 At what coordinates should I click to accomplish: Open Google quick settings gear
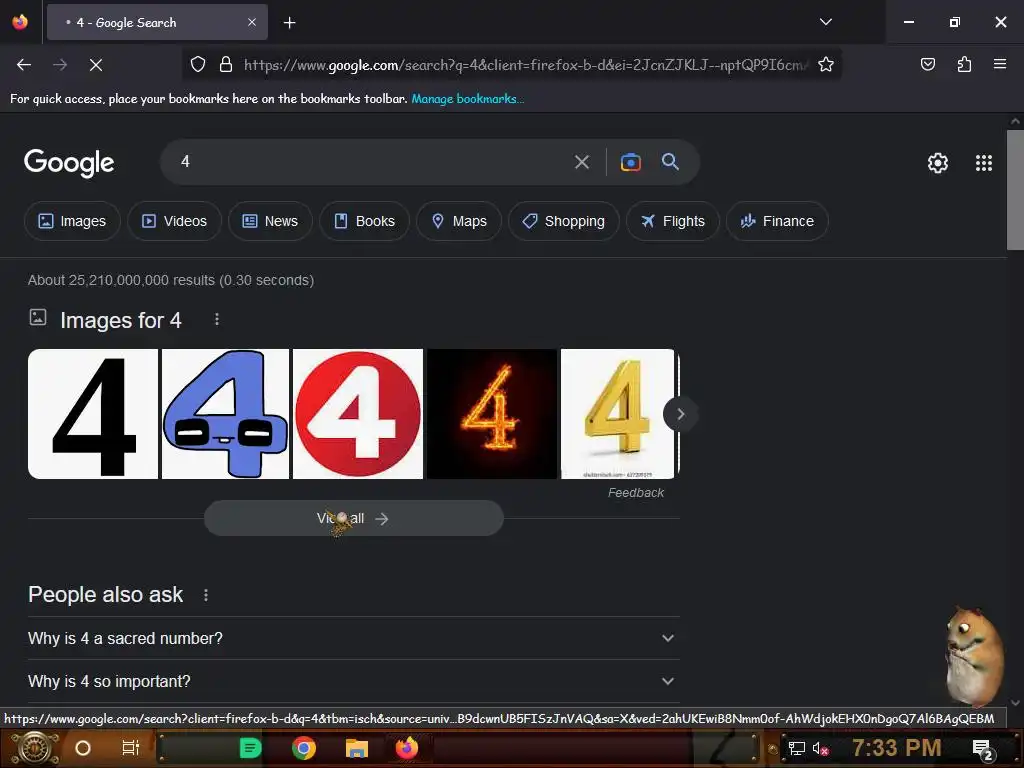point(938,163)
